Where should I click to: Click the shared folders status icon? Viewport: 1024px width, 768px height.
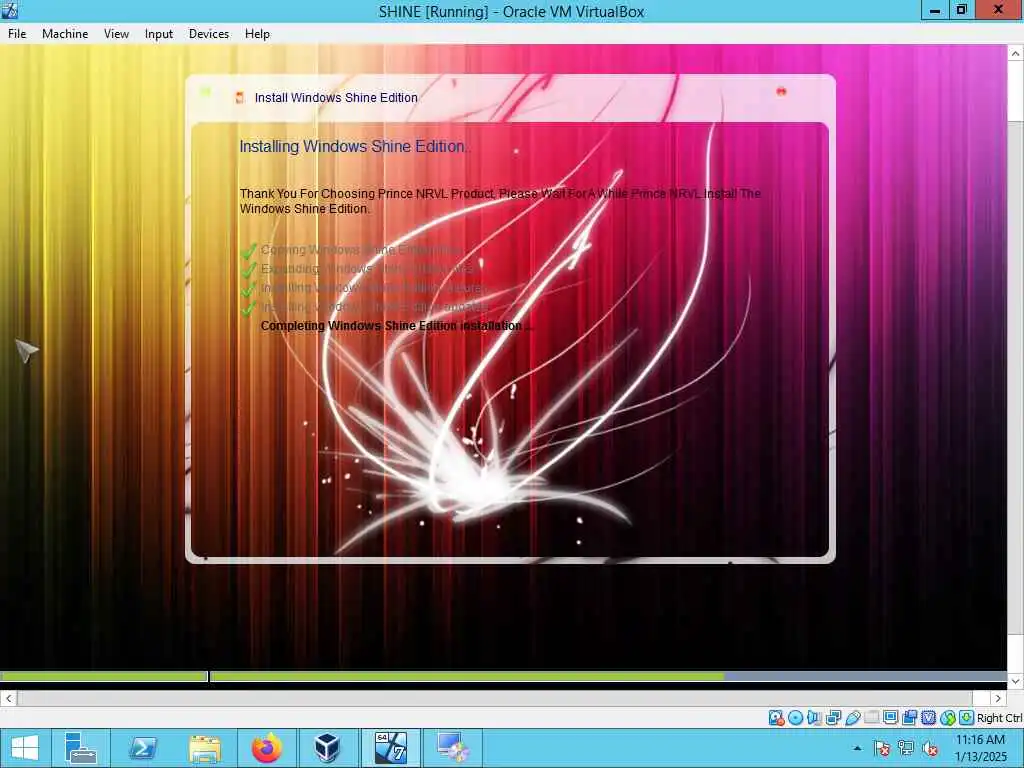tap(871, 718)
